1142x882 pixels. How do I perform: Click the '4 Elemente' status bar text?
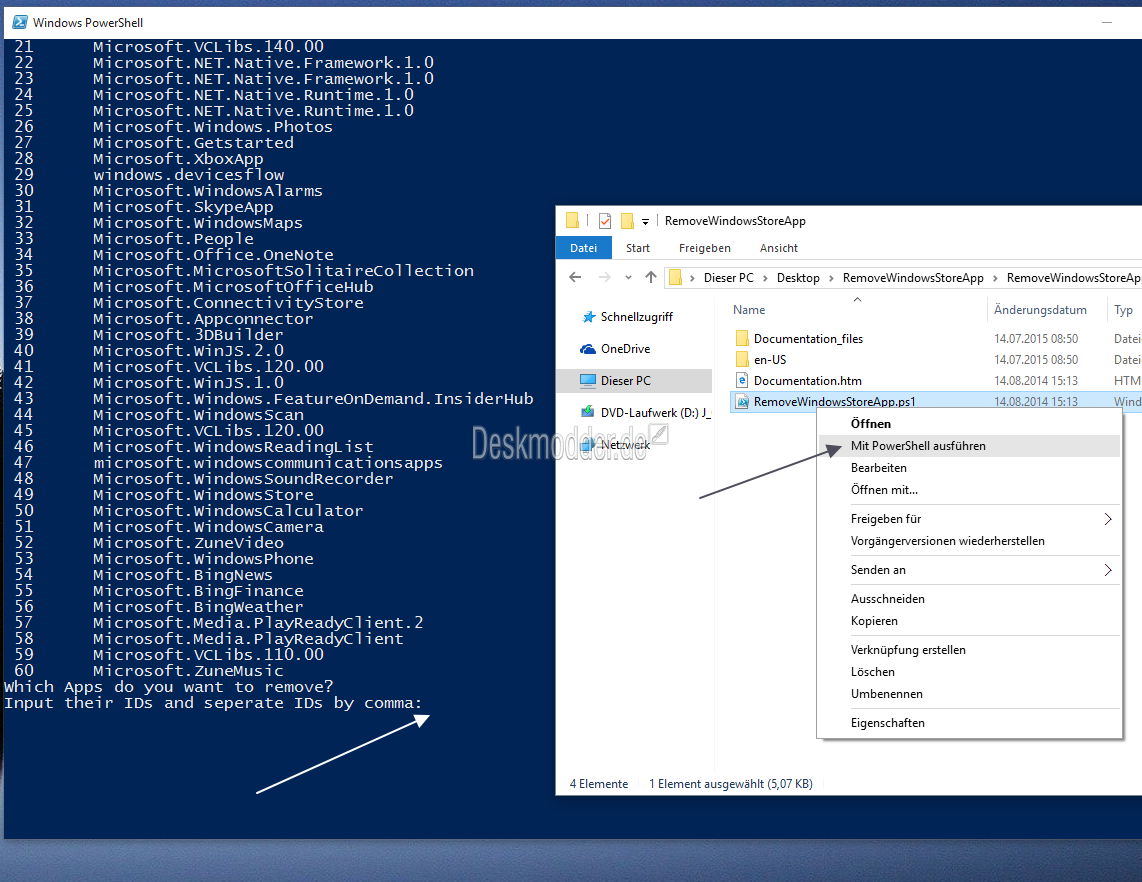point(599,784)
